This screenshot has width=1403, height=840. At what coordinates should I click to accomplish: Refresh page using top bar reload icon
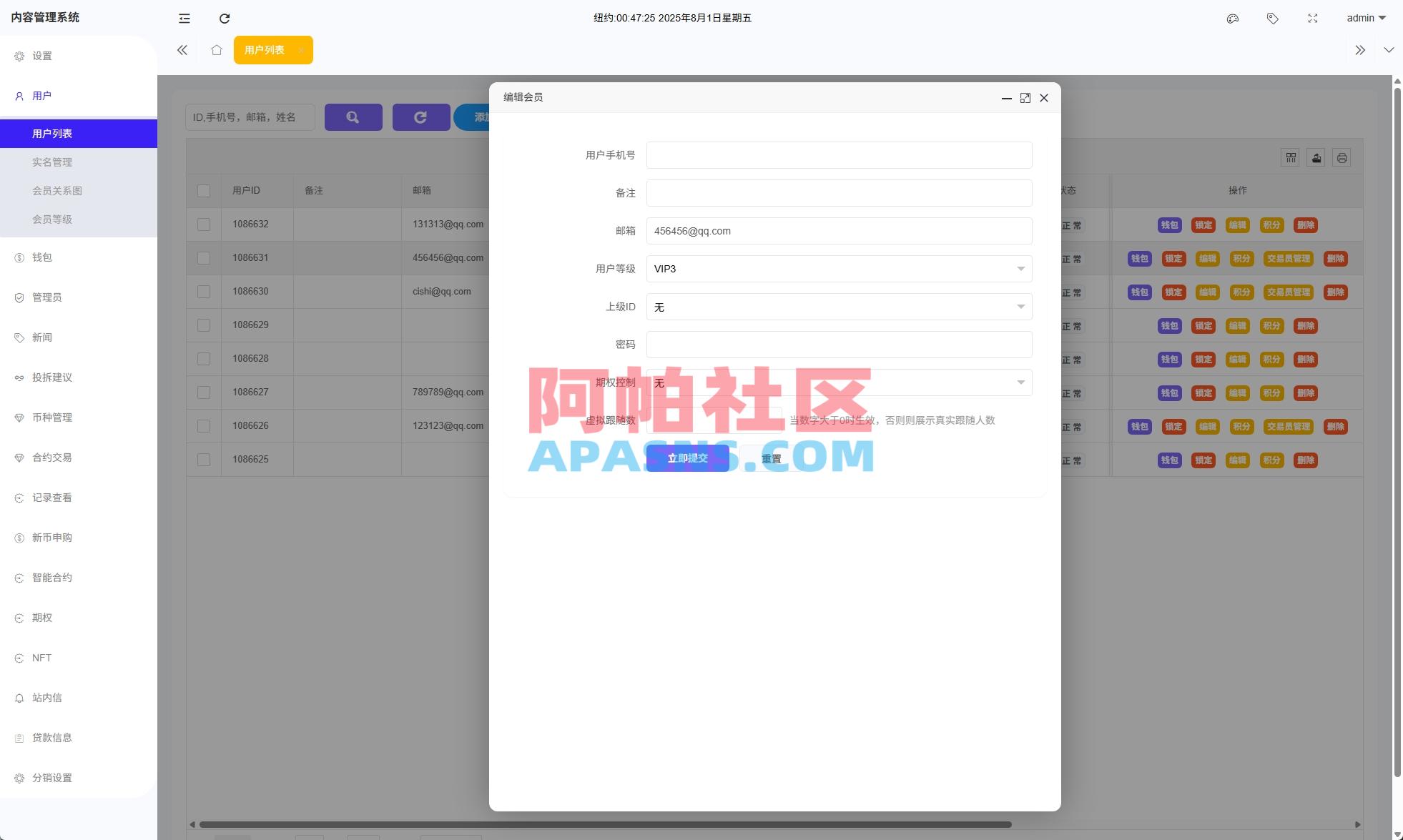point(225,19)
